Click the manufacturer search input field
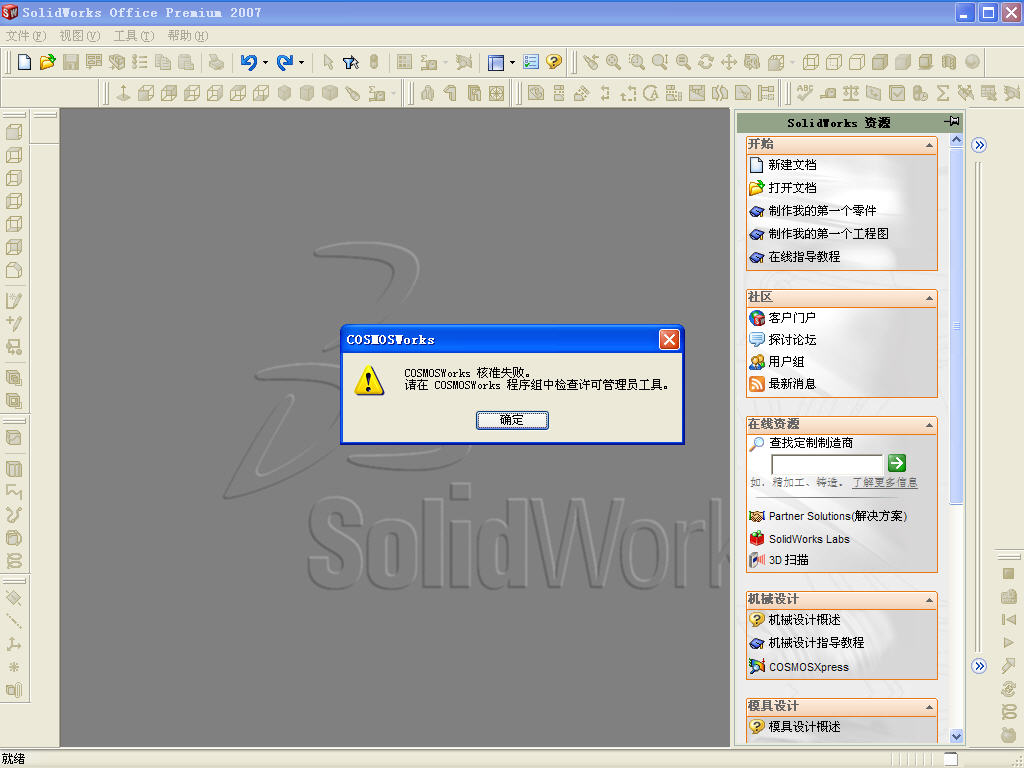Screen dimensions: 1024x768 (x=827, y=464)
